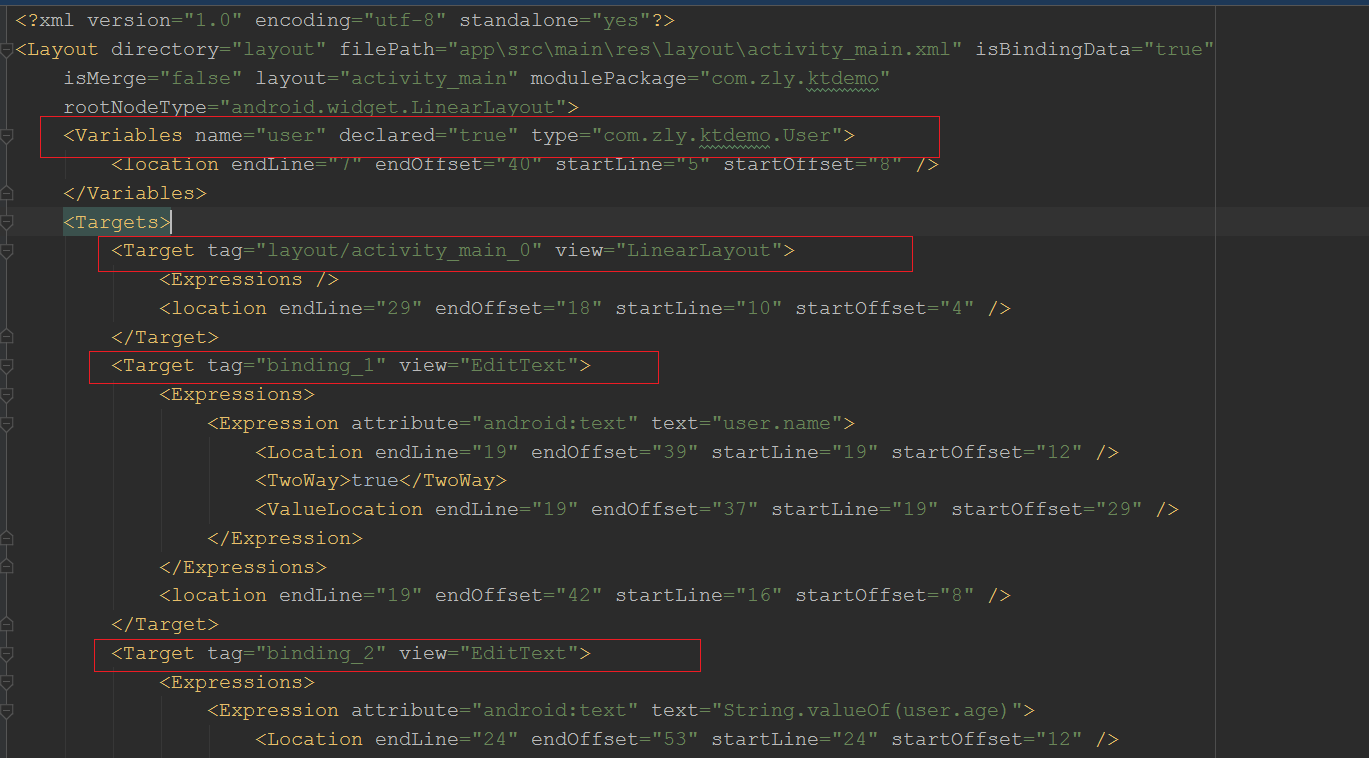This screenshot has height=758, width=1369.
Task: Click the self-closing <Expressions /> tag
Action: [x=249, y=279]
